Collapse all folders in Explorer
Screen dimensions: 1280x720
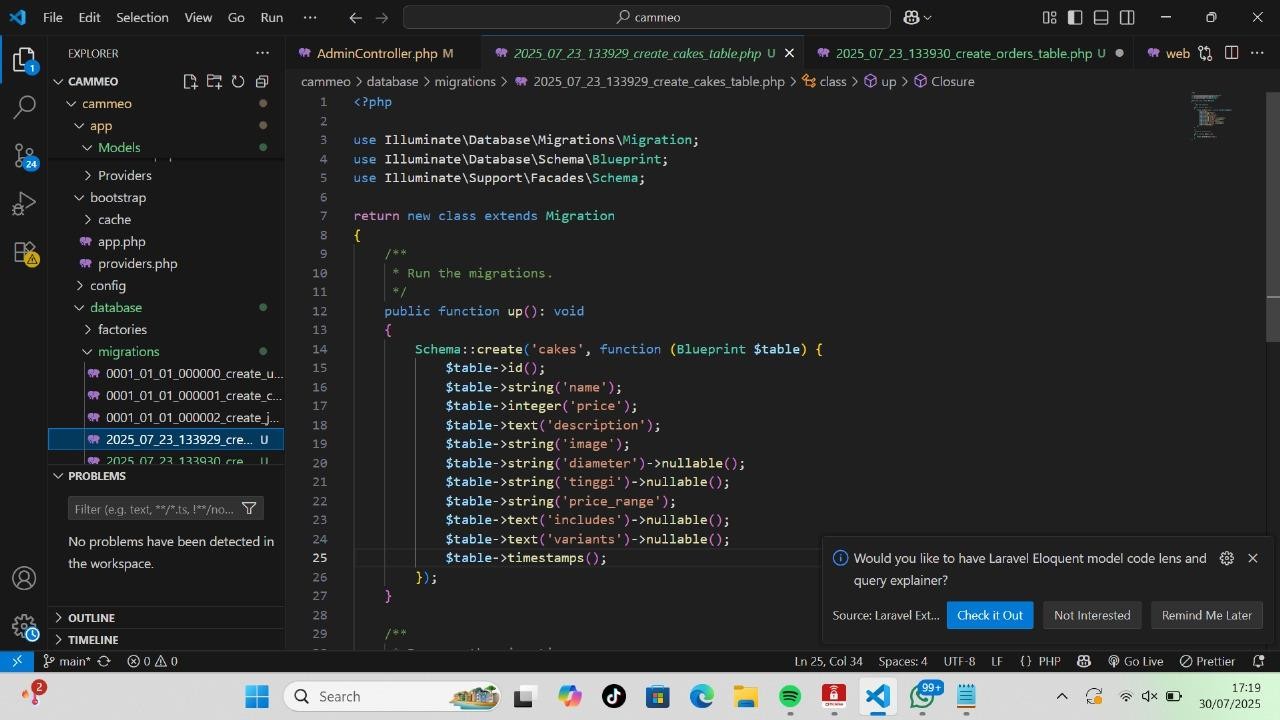coord(262,81)
